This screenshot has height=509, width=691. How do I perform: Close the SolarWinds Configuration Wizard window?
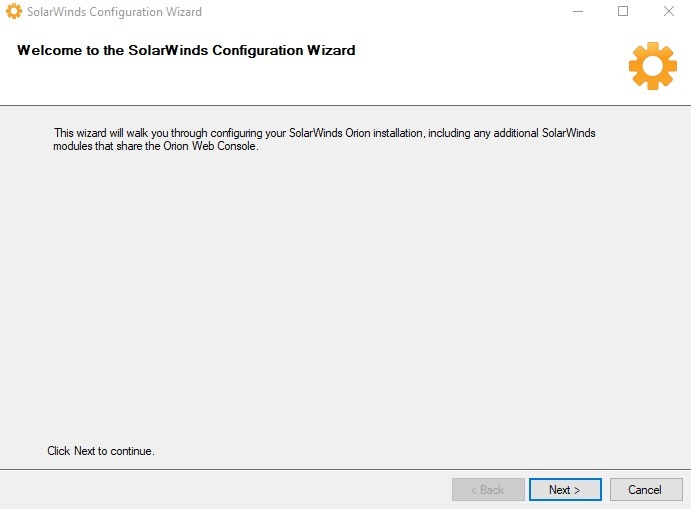tap(669, 11)
